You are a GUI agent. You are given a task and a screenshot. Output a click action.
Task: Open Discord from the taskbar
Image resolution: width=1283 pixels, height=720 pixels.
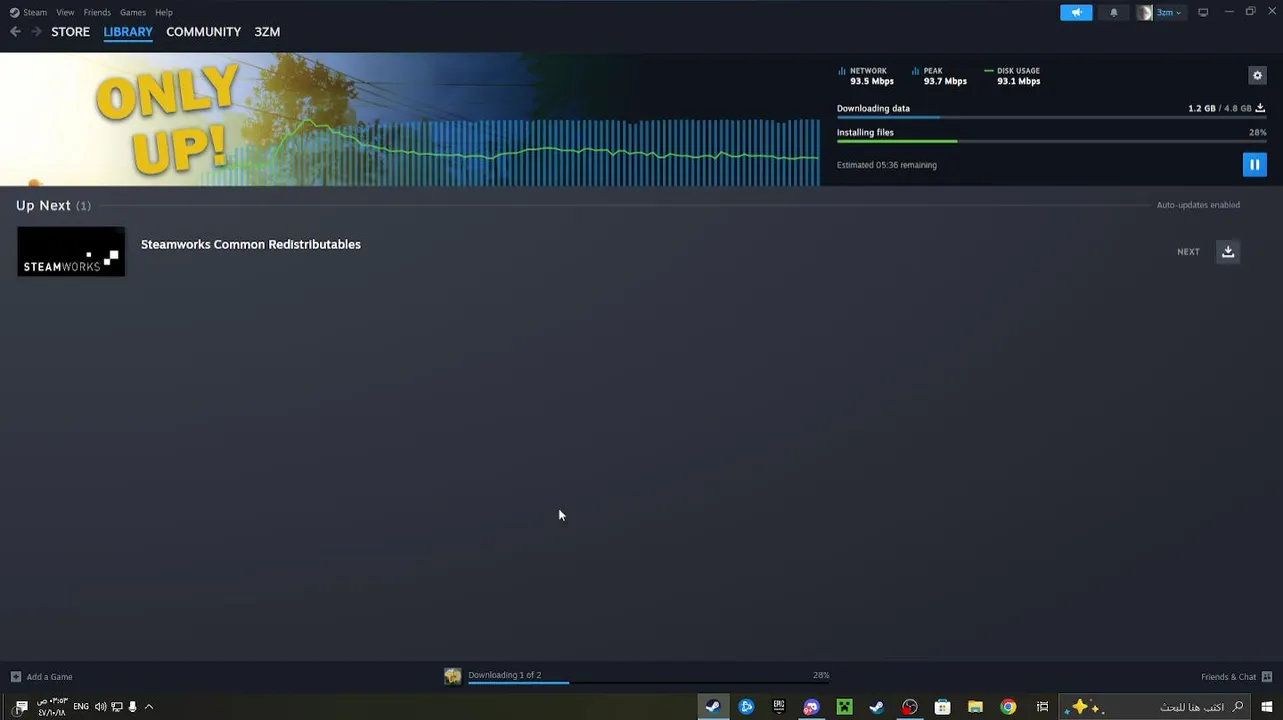click(x=811, y=707)
